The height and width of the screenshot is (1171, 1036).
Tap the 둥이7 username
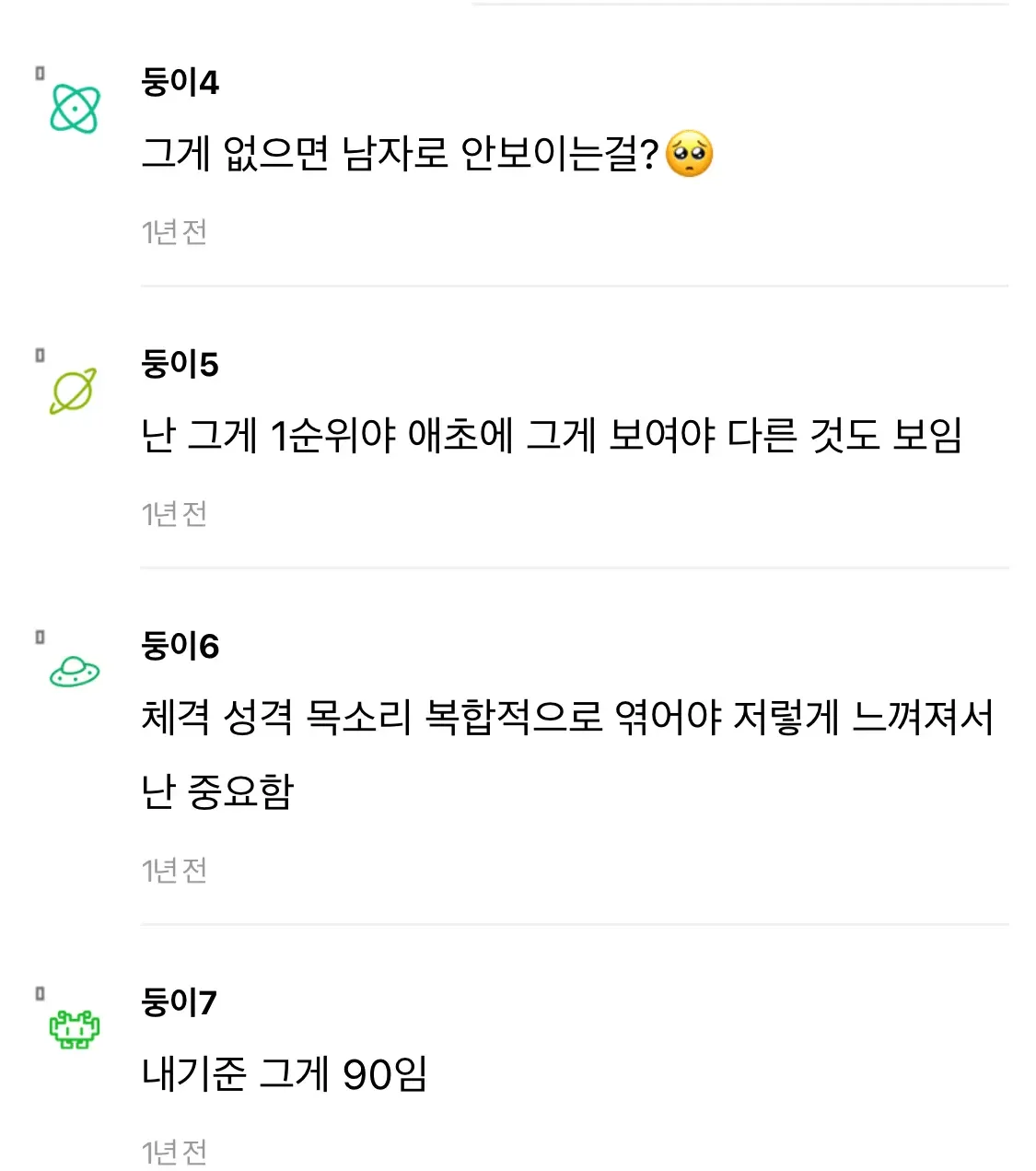(179, 1002)
